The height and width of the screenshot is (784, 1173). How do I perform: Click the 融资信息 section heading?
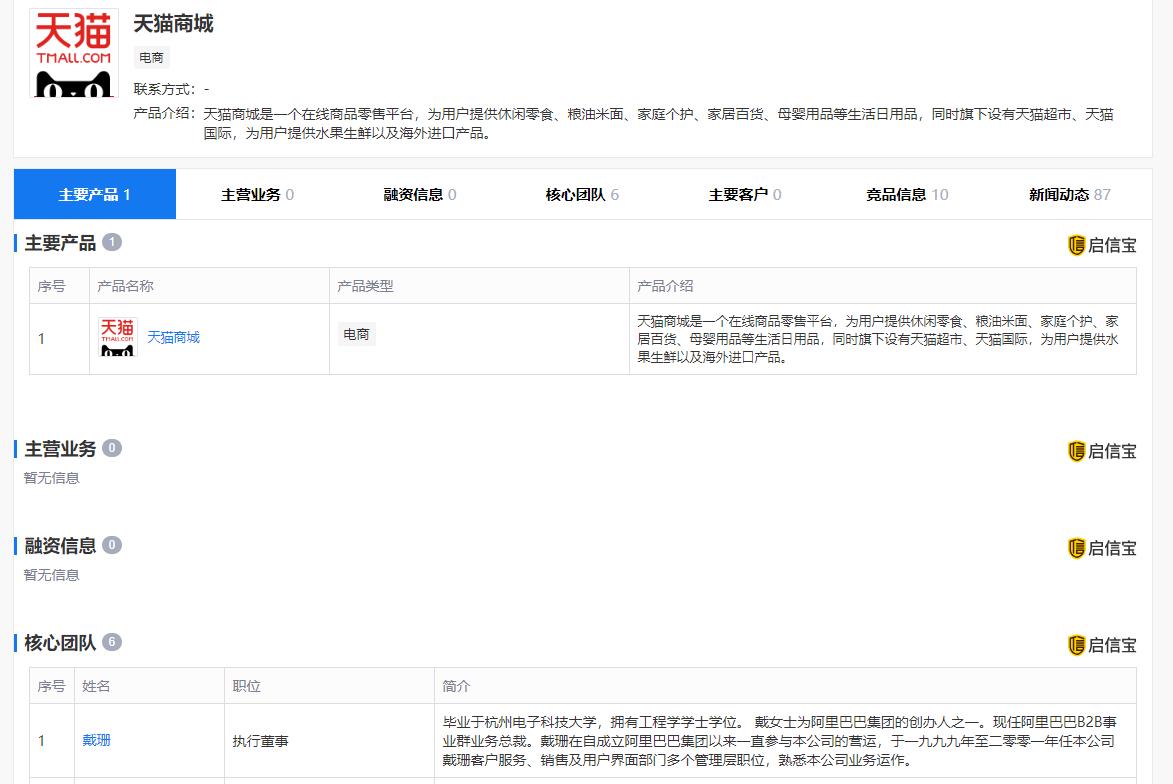pyautogui.click(x=61, y=546)
